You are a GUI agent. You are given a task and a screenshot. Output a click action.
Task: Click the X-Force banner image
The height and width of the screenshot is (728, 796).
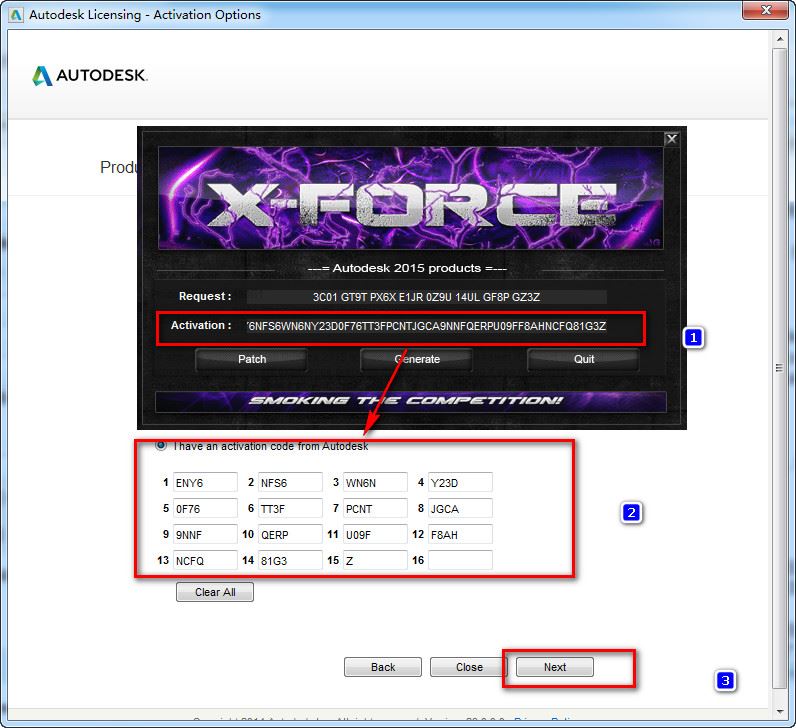[x=410, y=198]
